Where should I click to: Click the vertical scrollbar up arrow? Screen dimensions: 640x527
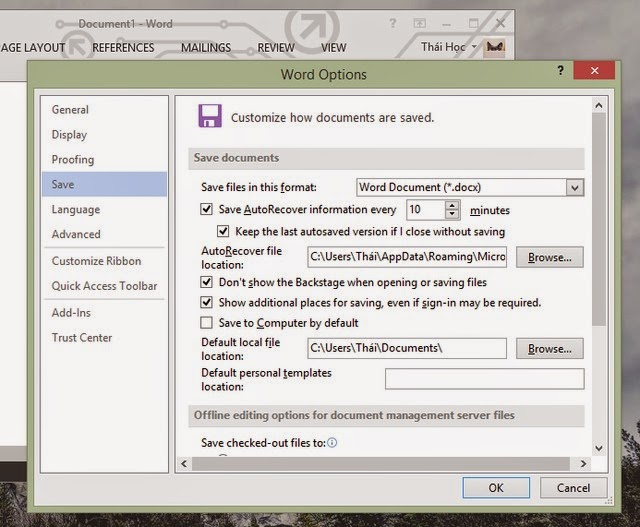[599, 105]
